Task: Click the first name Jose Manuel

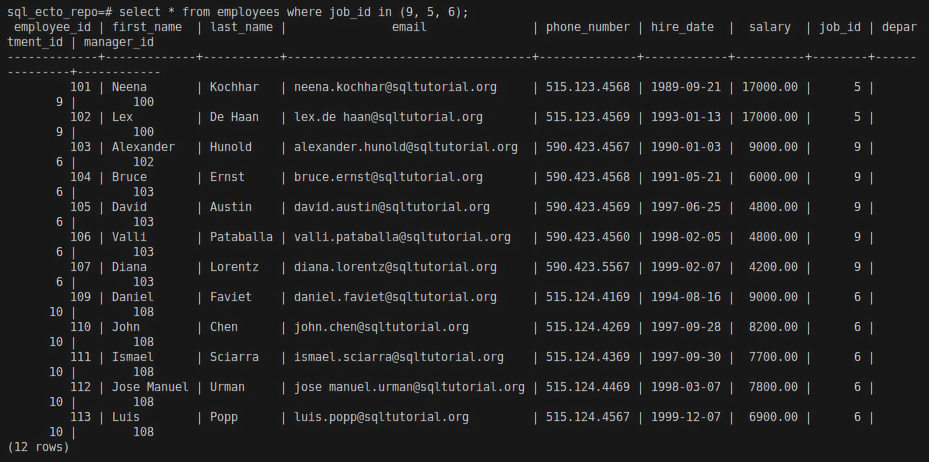Action: (x=150, y=387)
